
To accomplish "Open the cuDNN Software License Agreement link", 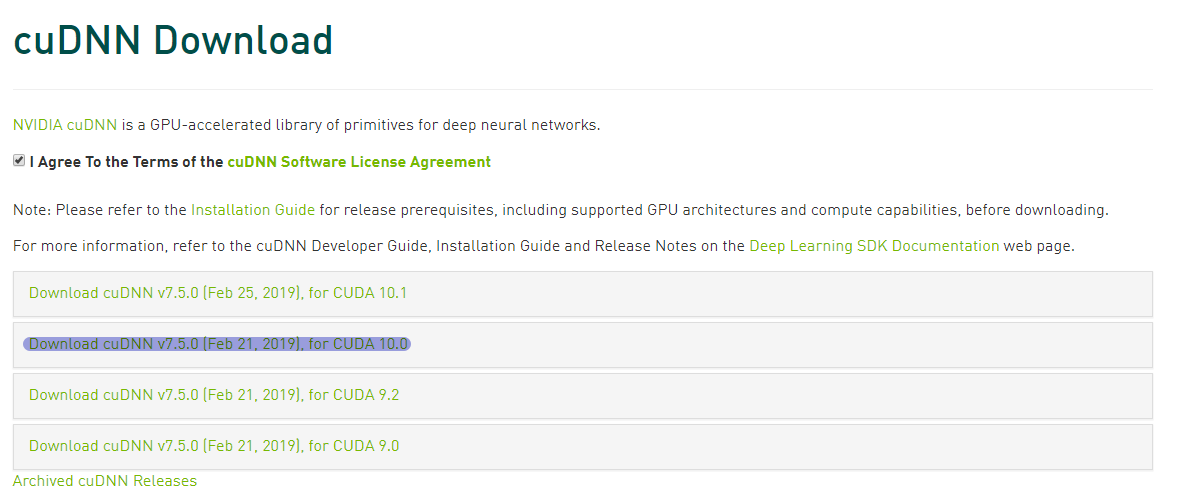I will click(x=359, y=162).
